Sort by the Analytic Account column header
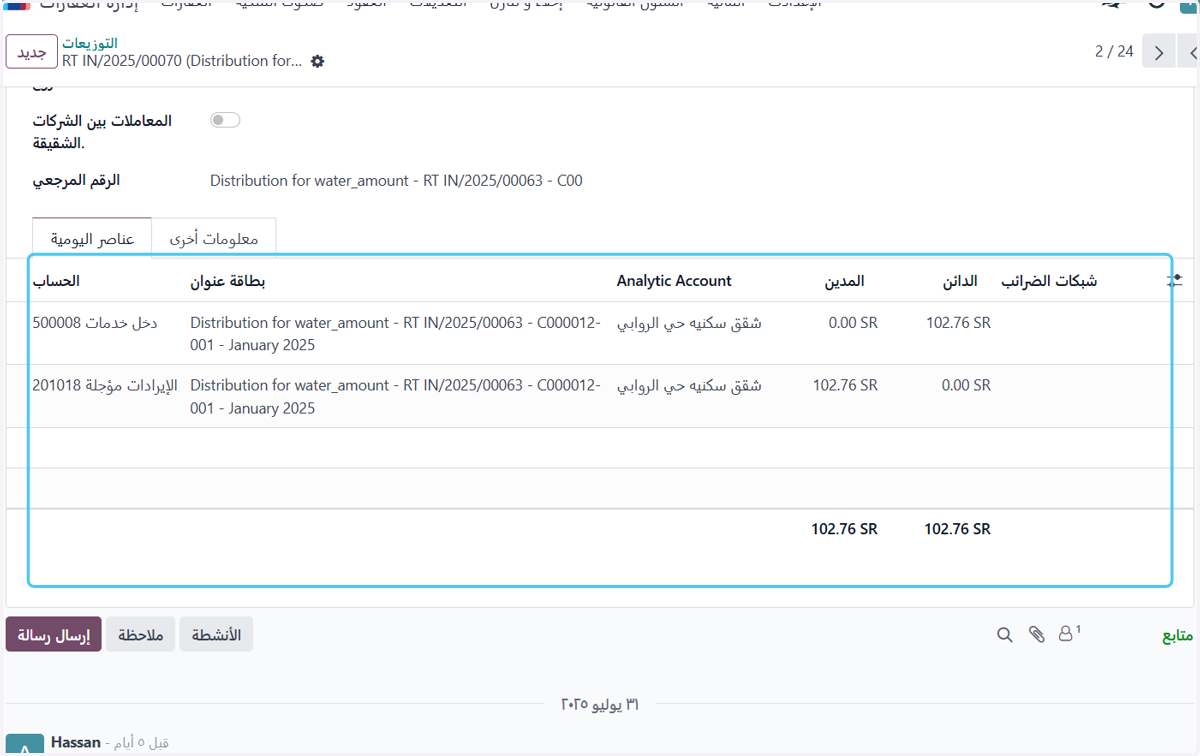1200x756 pixels. click(674, 281)
